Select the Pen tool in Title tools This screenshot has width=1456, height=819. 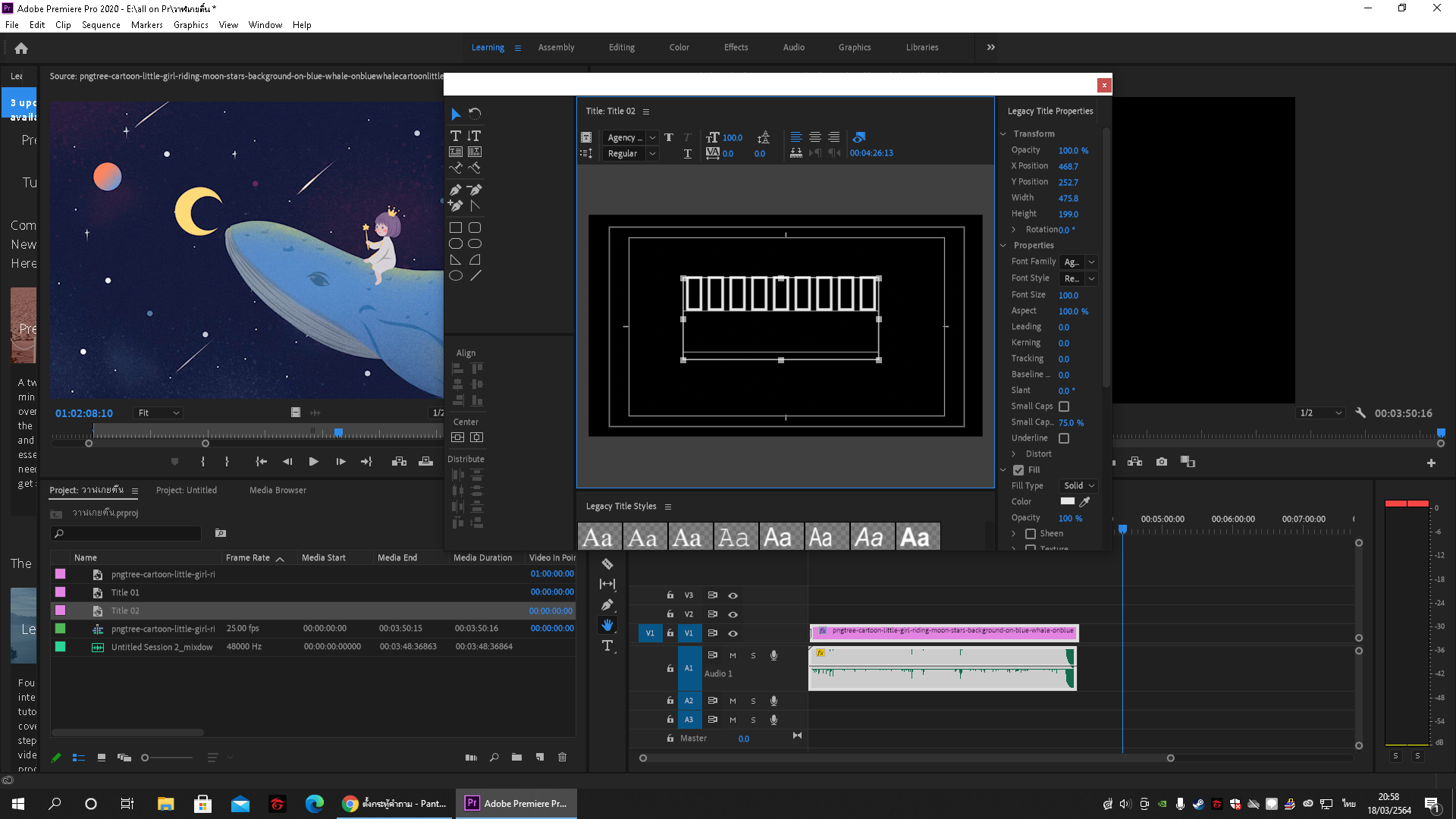456,190
